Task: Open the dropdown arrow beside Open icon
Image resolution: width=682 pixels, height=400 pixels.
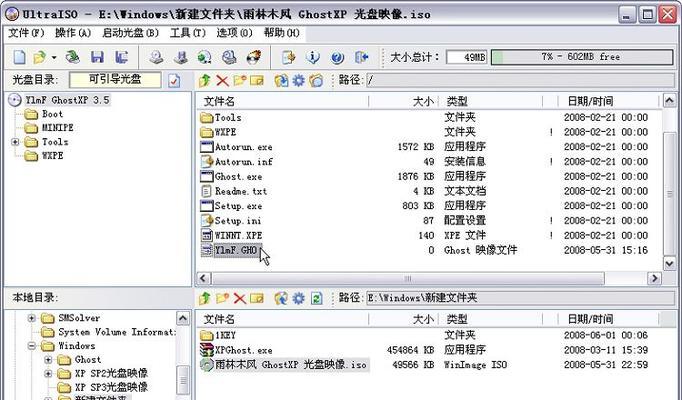Action: tap(53, 57)
